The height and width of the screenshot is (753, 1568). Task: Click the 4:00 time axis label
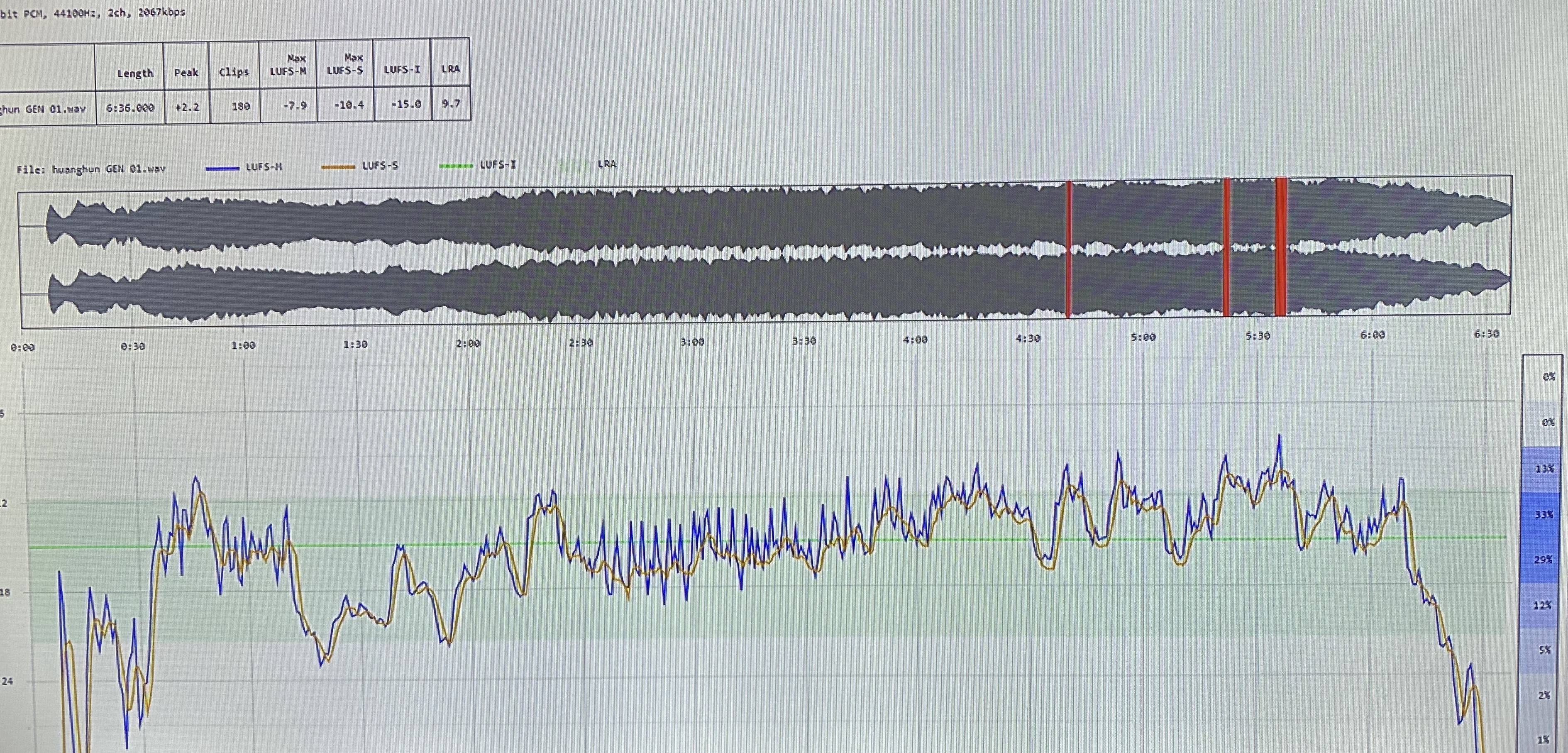coord(916,340)
